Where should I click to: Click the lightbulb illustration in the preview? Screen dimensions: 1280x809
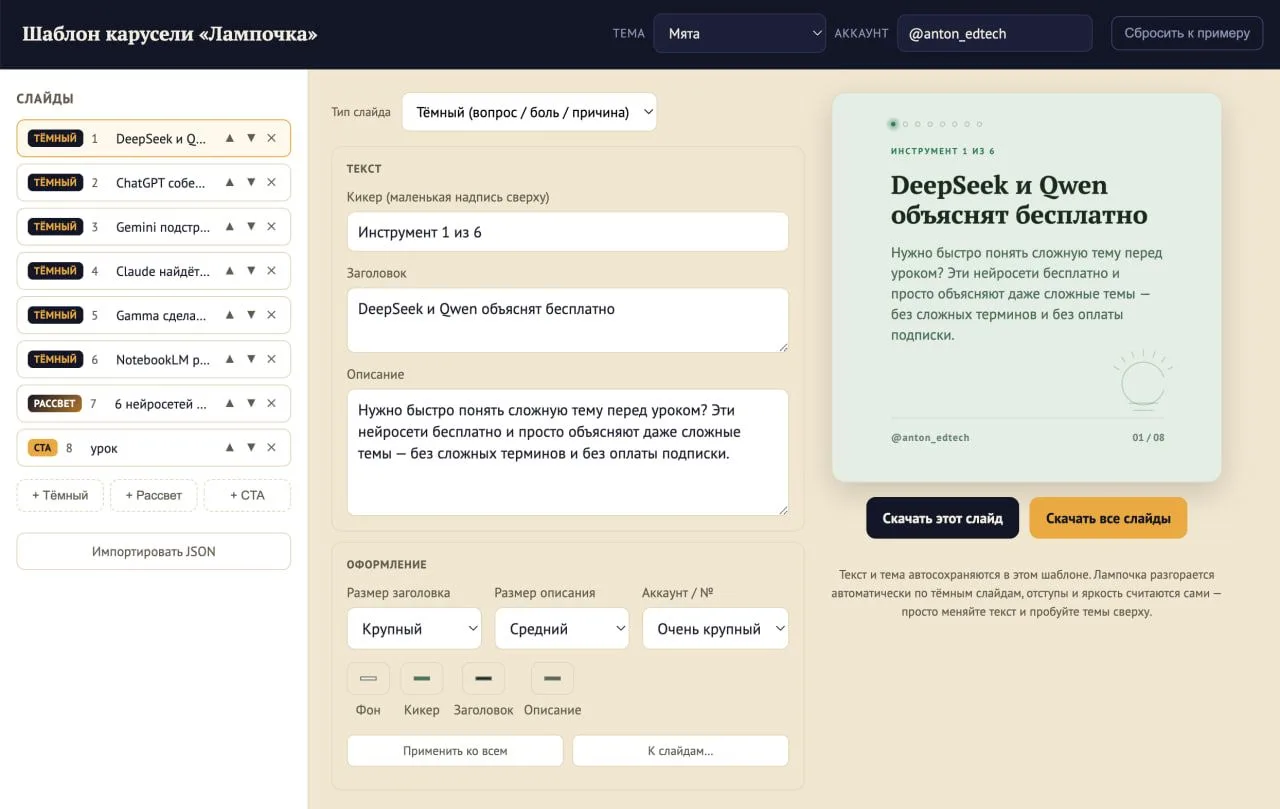[1142, 379]
